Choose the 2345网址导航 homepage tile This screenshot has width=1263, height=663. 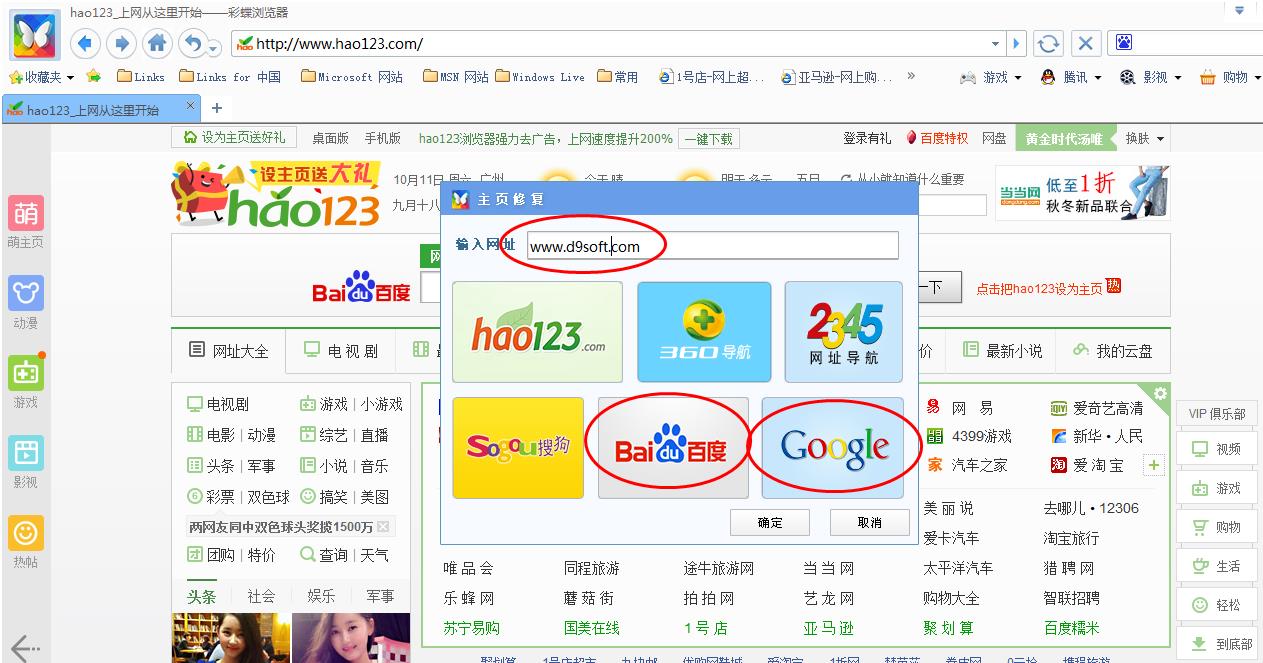pos(844,332)
